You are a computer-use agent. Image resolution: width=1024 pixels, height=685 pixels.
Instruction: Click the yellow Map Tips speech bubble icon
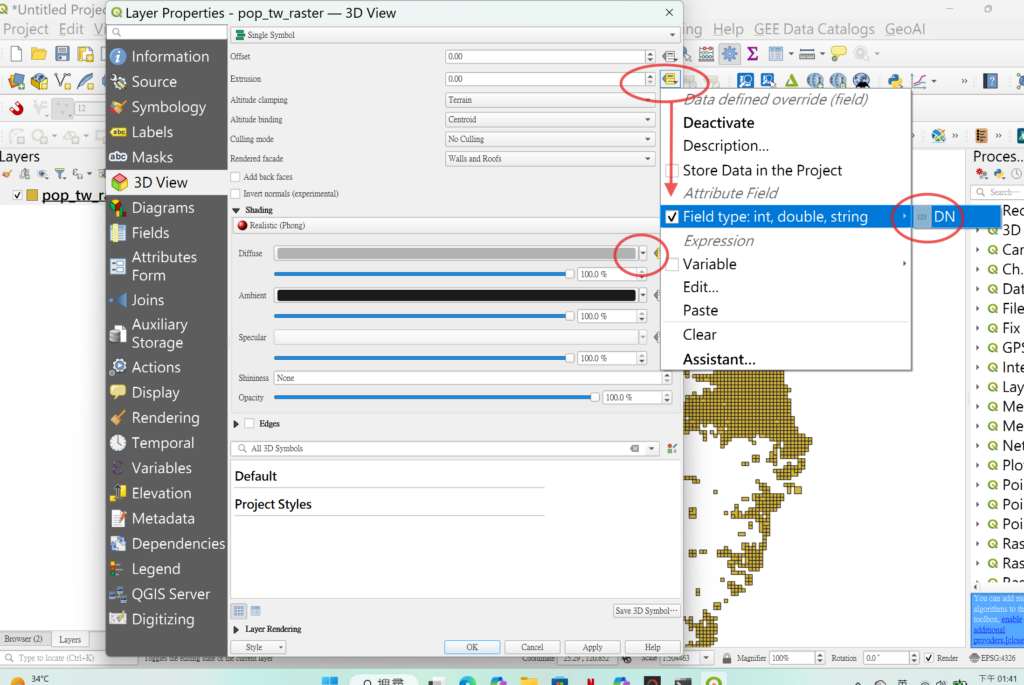click(x=839, y=54)
